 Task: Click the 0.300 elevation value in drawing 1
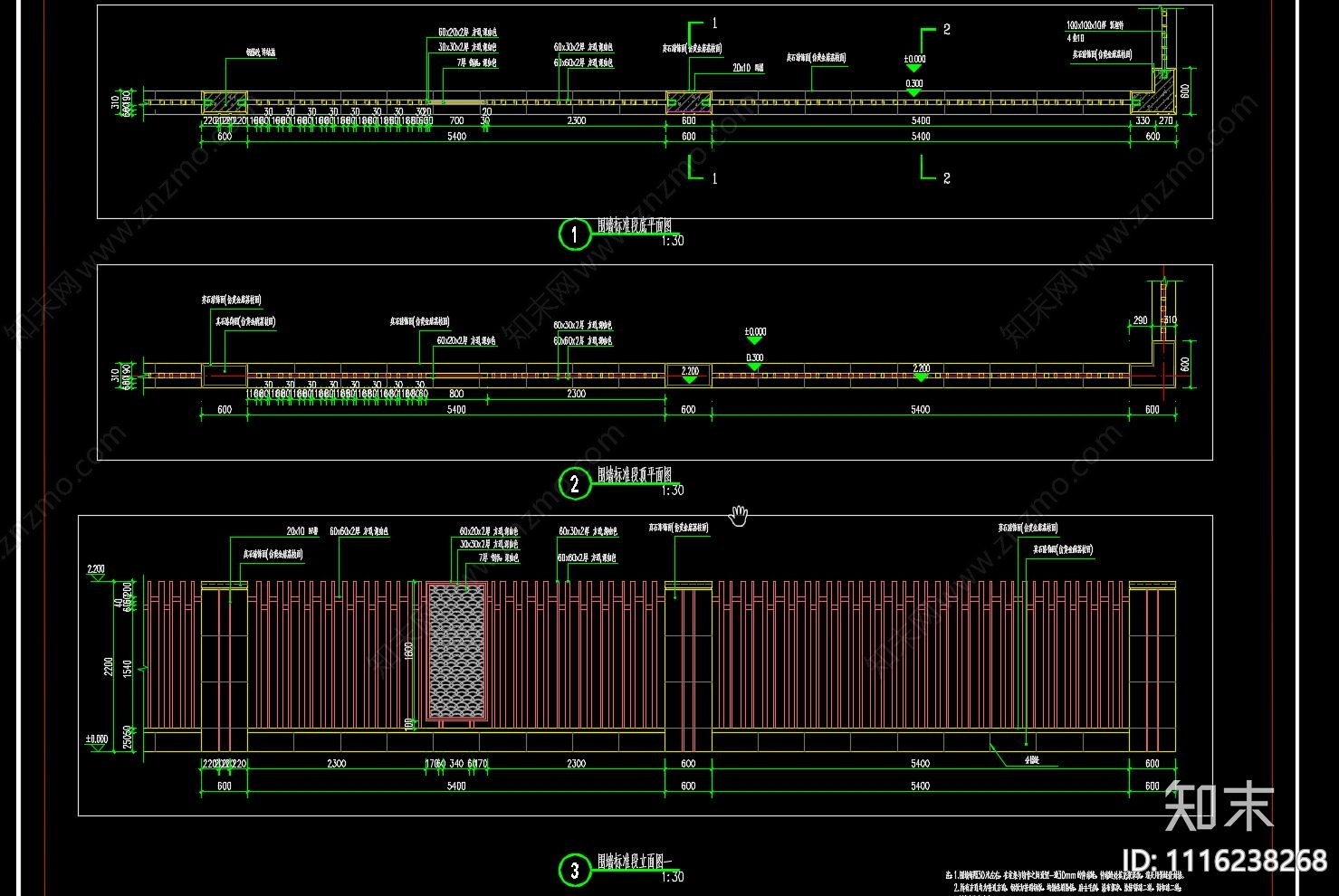914,83
